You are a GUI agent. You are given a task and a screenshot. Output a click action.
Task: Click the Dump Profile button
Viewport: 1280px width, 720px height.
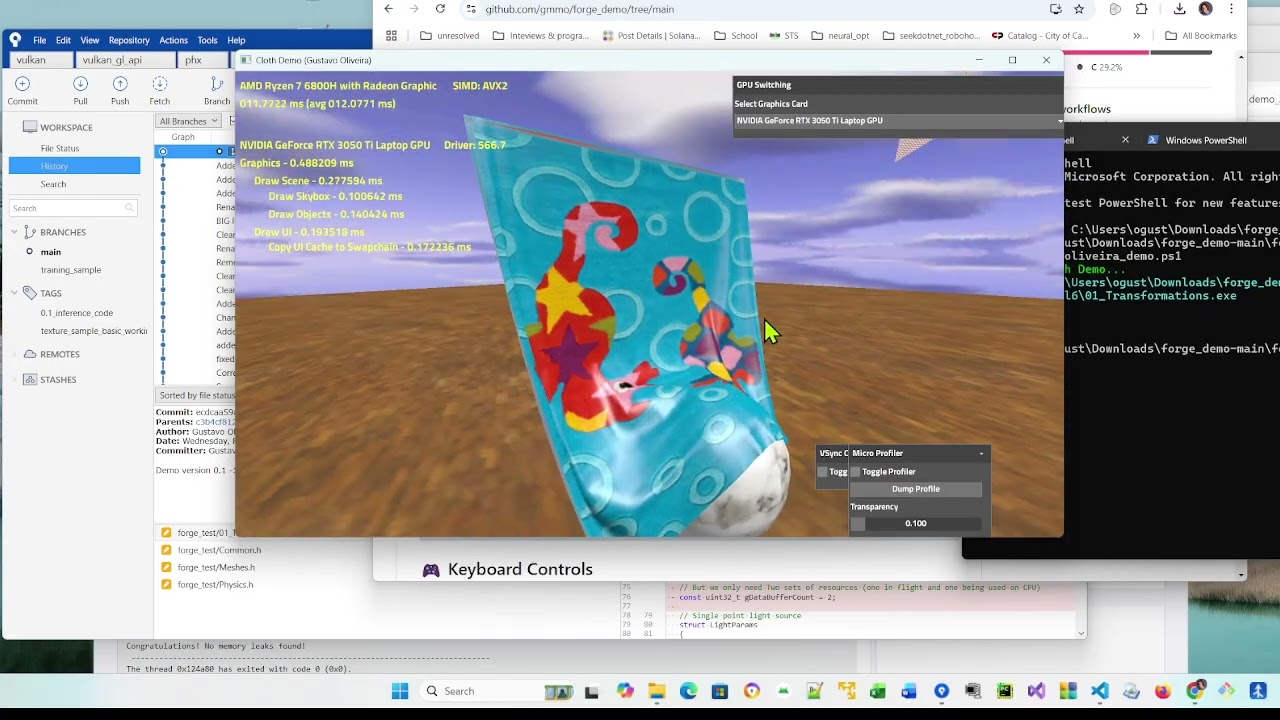[915, 489]
